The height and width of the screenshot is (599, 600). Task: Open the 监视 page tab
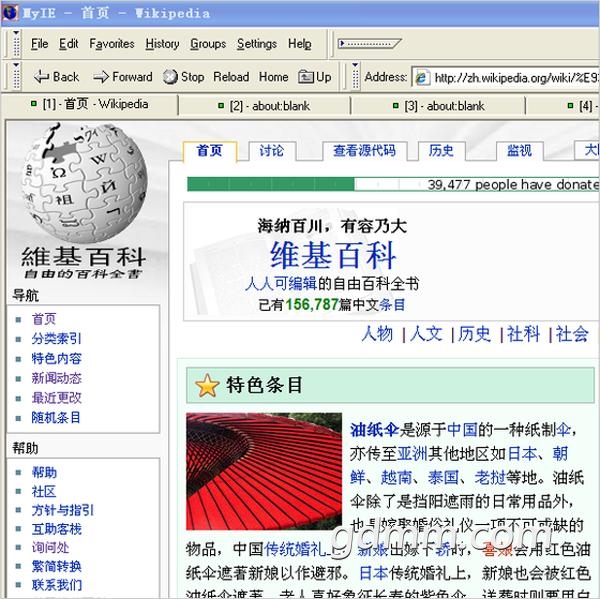click(519, 151)
